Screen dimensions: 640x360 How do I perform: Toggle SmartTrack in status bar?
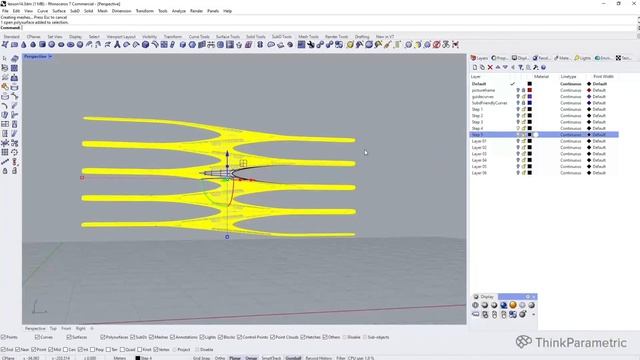271,358
